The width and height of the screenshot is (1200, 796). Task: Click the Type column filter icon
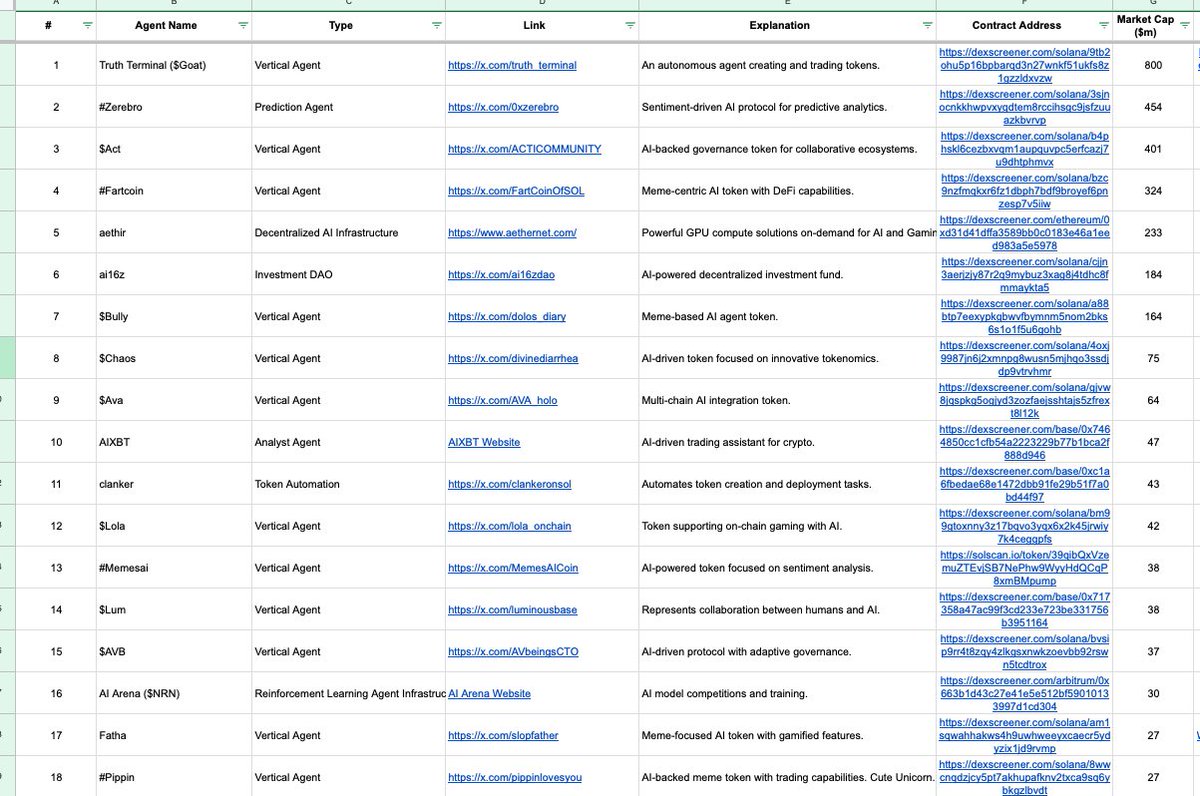(436, 25)
